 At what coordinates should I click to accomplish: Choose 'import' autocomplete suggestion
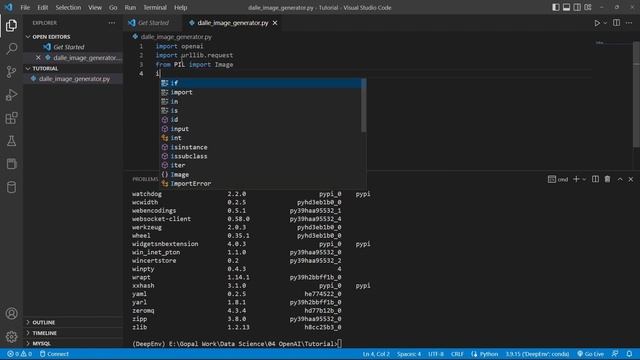click(x=260, y=92)
